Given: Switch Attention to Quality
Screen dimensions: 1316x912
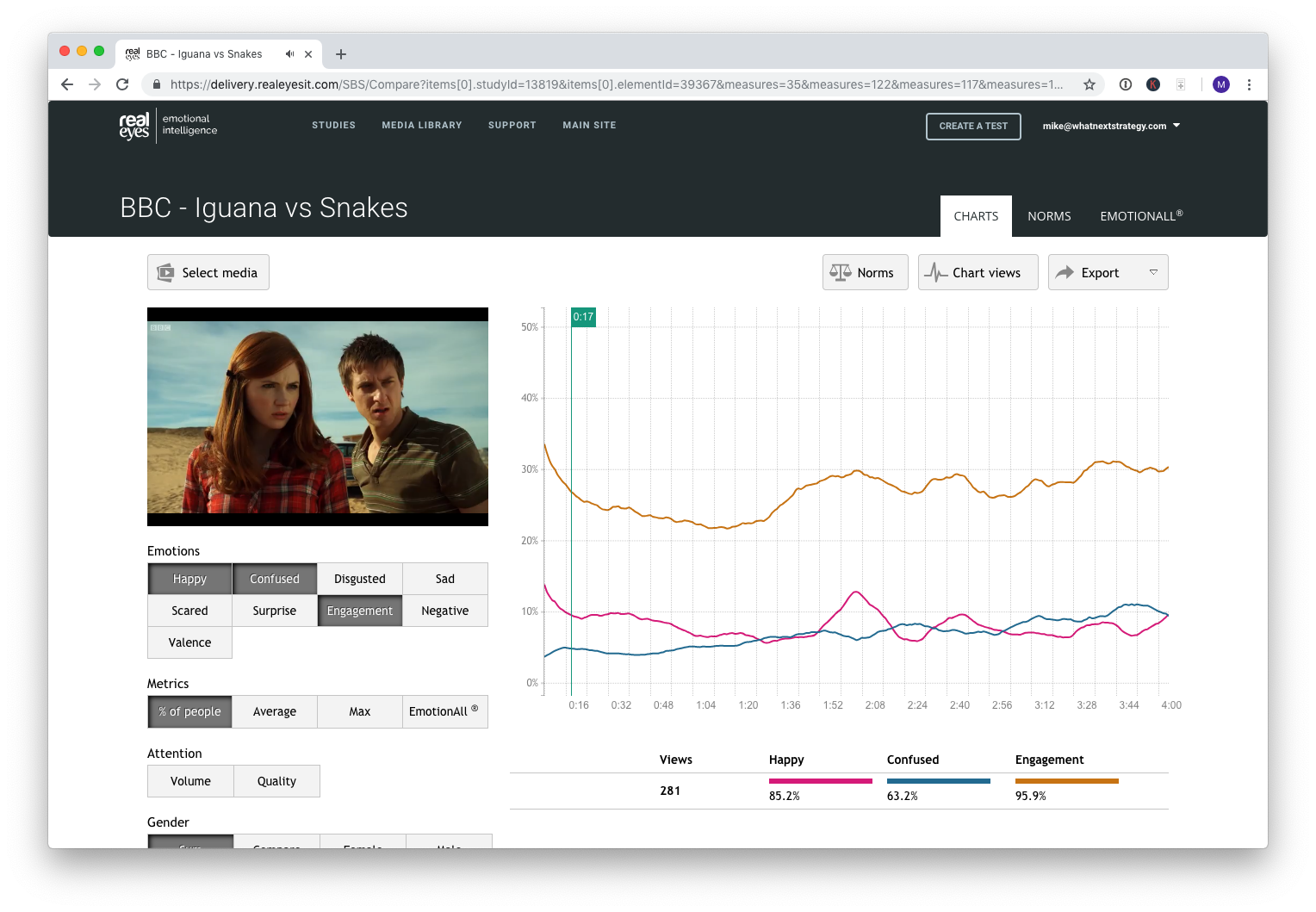Looking at the screenshot, I should coord(276,781).
